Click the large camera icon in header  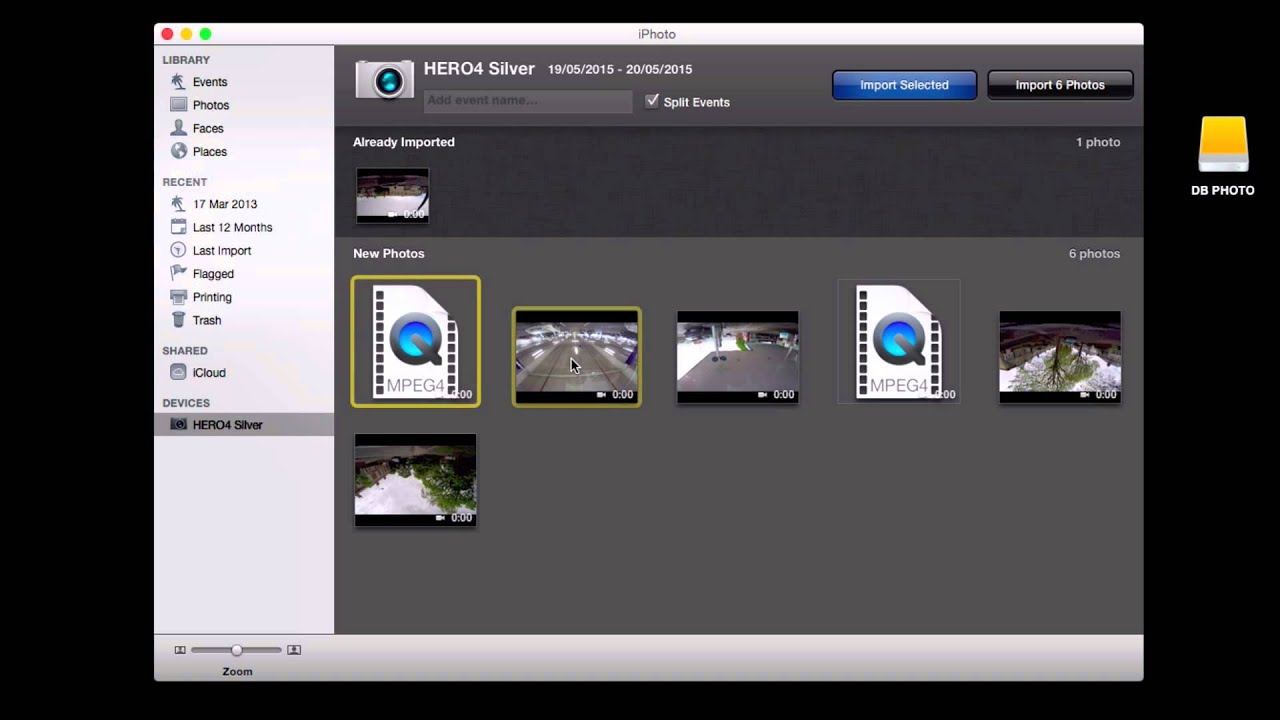tap(385, 80)
